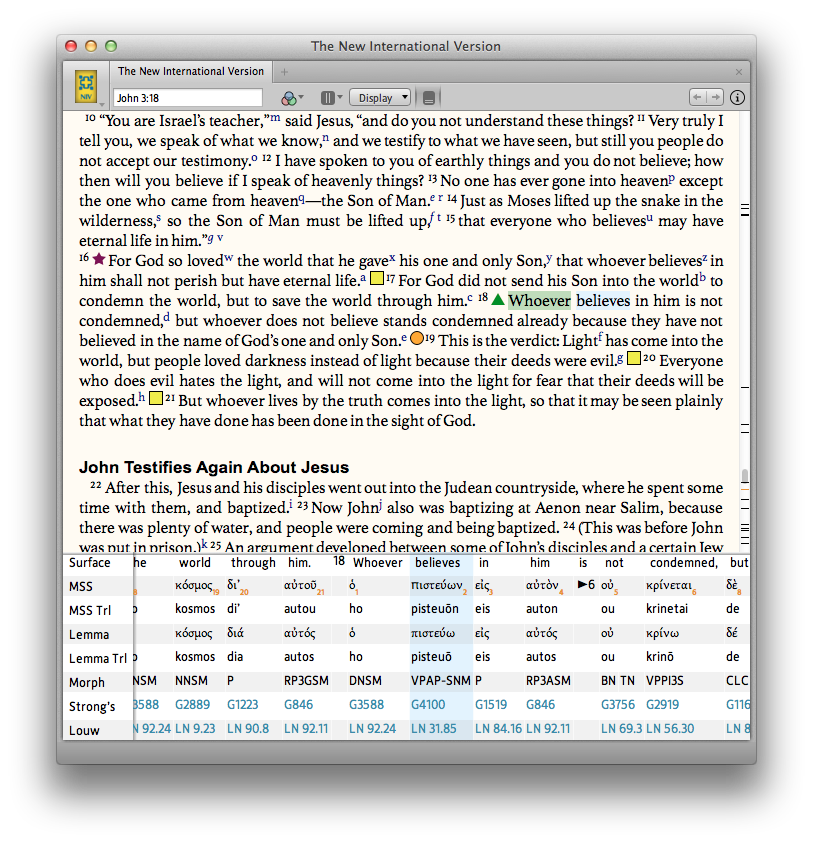The image size is (813, 843).
Task: Open the yellow note icon before verse 20
Action: point(634,358)
